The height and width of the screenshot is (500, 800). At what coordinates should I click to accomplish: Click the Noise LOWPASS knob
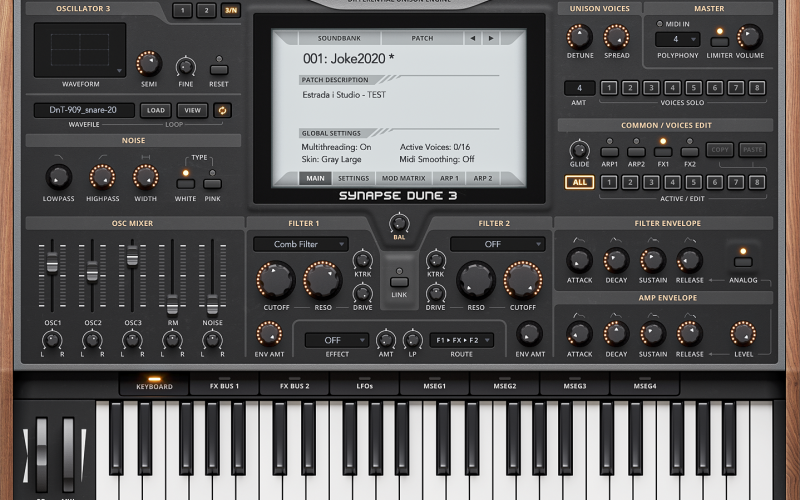coord(59,177)
